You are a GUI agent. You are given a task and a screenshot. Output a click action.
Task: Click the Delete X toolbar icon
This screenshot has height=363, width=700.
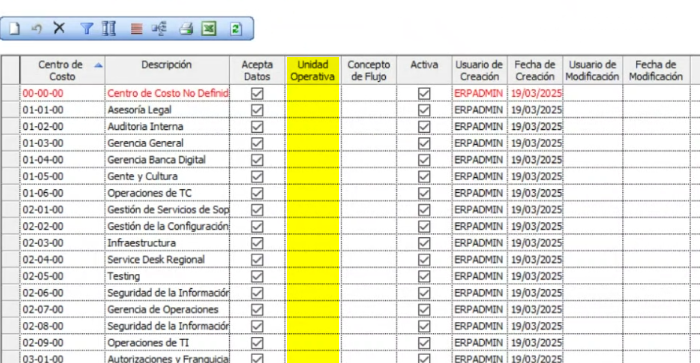[59, 28]
